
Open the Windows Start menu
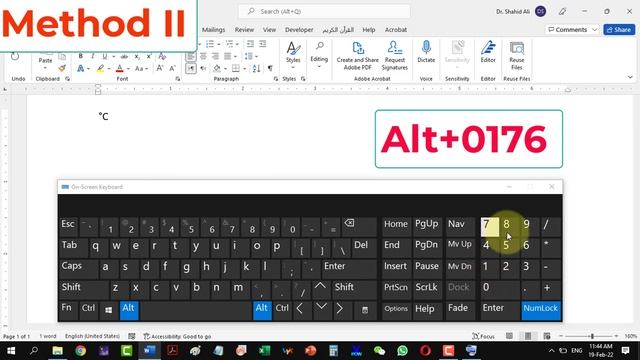pos(11,351)
